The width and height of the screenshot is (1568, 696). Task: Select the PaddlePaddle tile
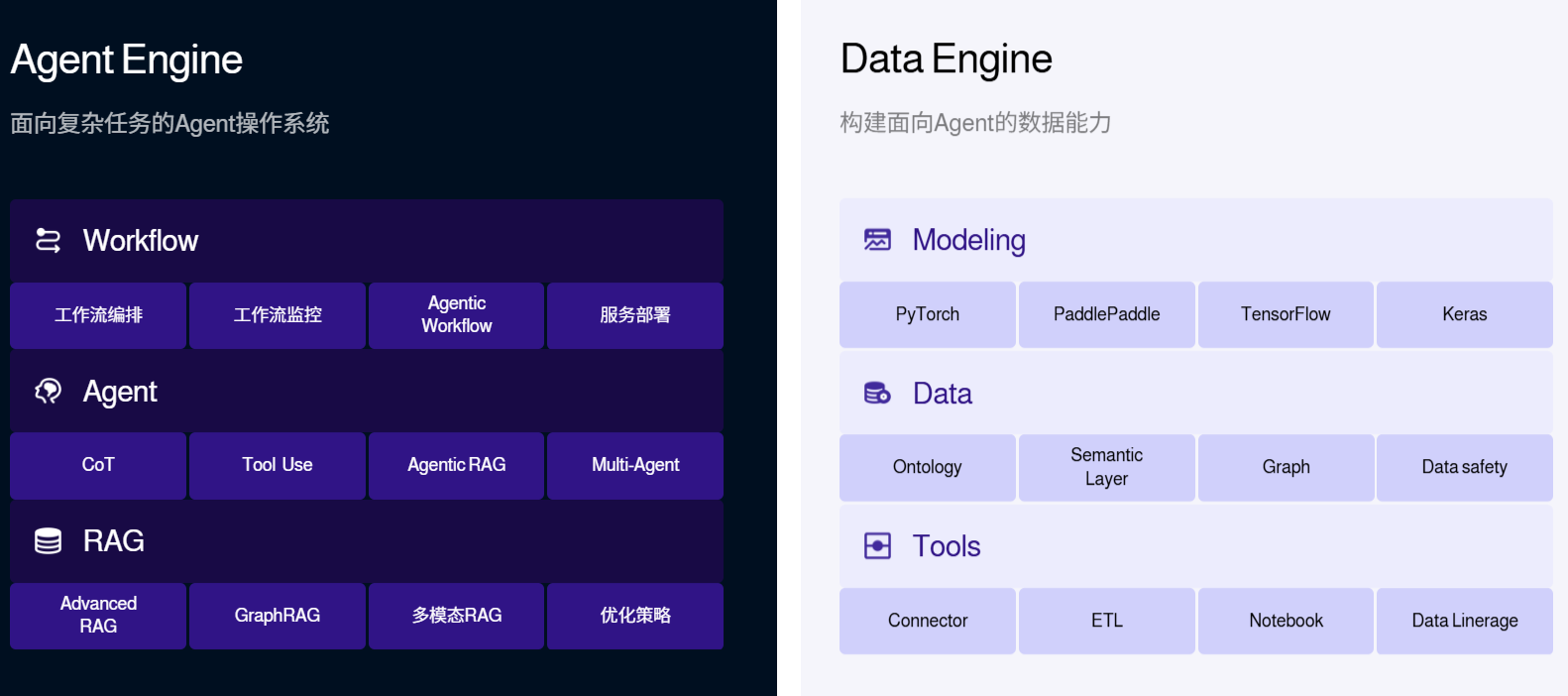[1106, 314]
